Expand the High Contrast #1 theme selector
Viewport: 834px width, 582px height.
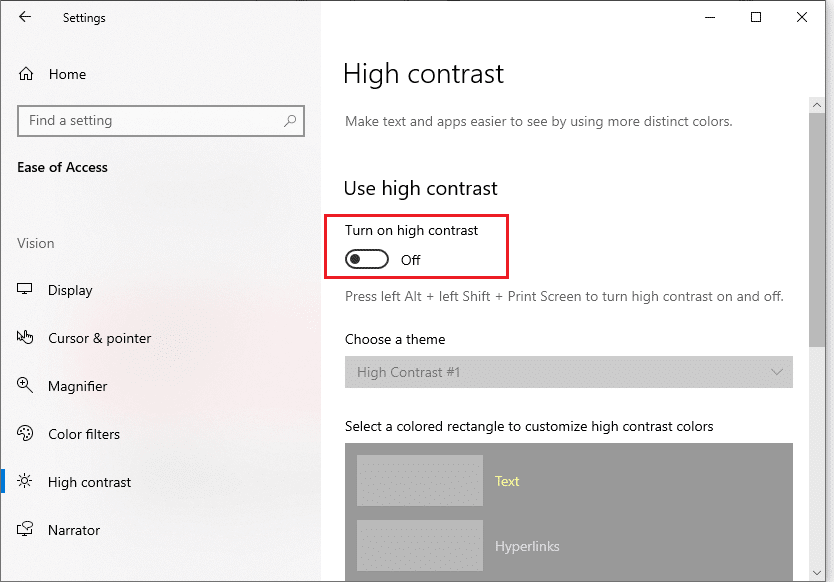[569, 372]
